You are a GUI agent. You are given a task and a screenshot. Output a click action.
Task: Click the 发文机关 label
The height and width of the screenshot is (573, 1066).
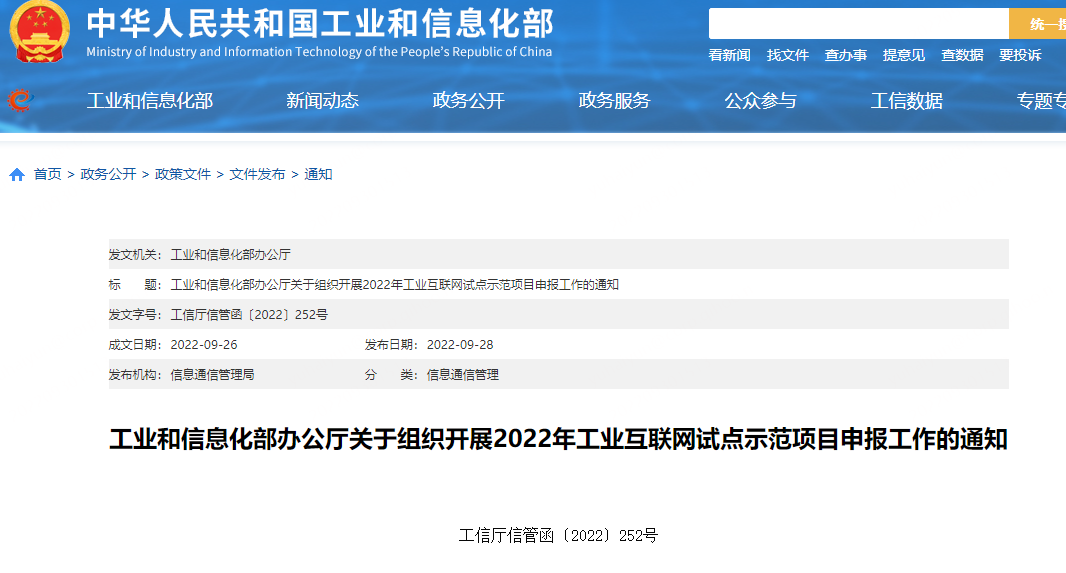(135, 255)
